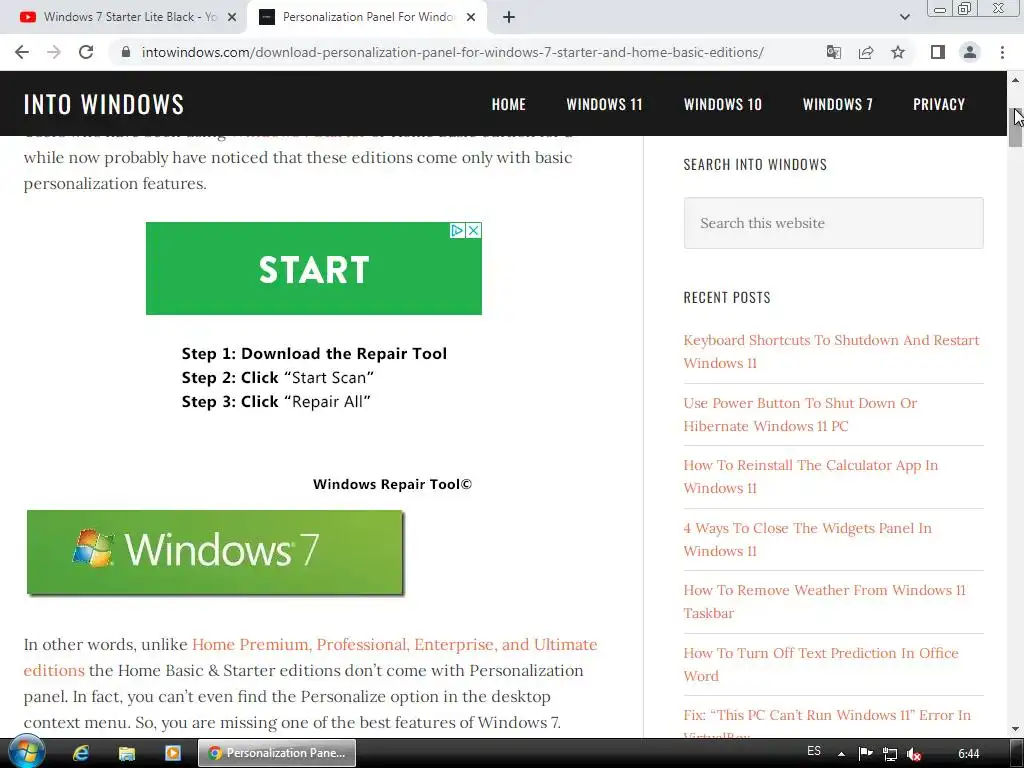Bookmark this page with the star icon
Image resolution: width=1024 pixels, height=768 pixels.
click(898, 52)
